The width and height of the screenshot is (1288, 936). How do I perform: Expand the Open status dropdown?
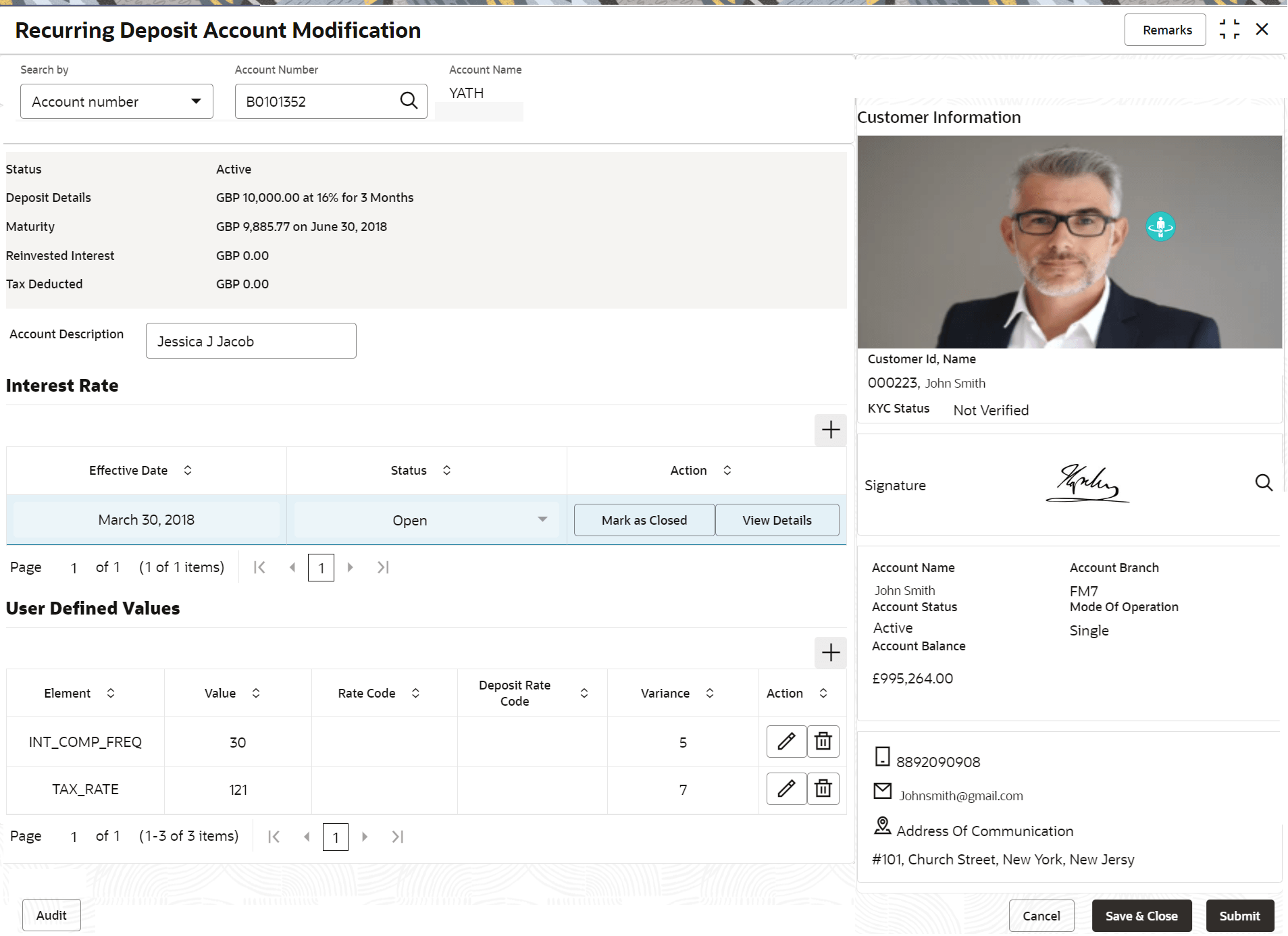click(542, 519)
